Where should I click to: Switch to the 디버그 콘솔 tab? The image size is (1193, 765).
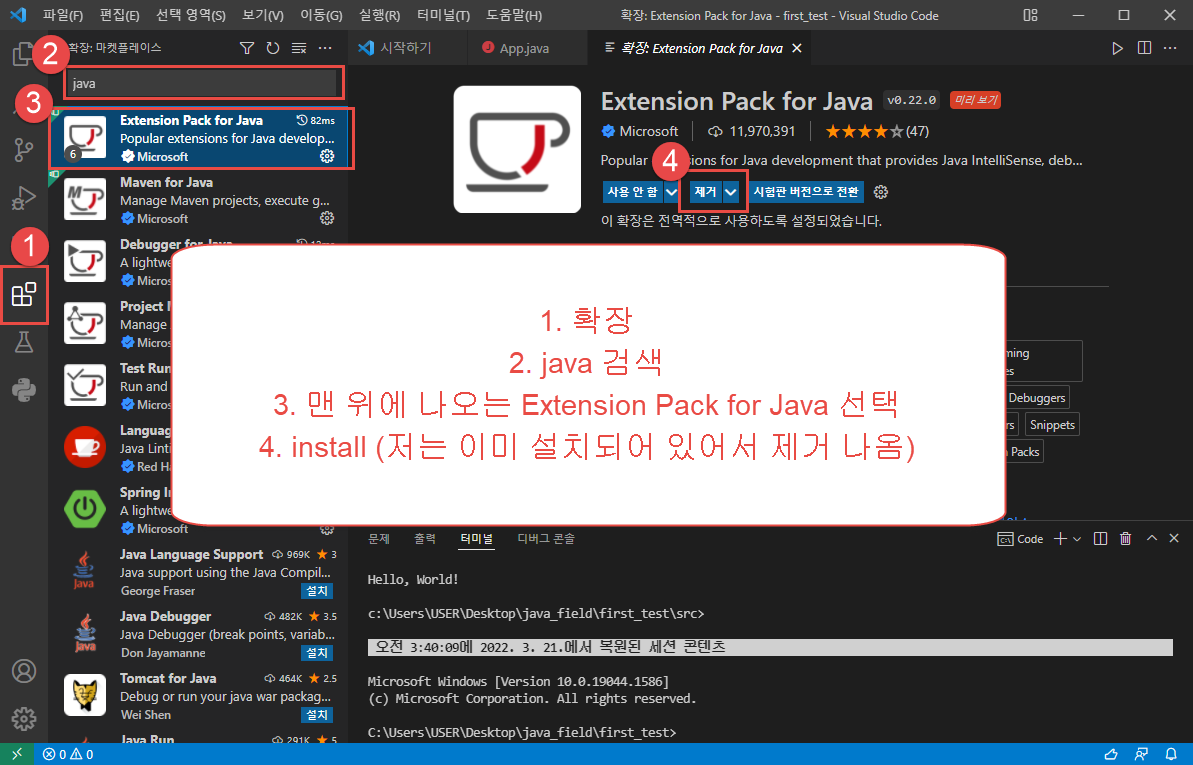(546, 539)
